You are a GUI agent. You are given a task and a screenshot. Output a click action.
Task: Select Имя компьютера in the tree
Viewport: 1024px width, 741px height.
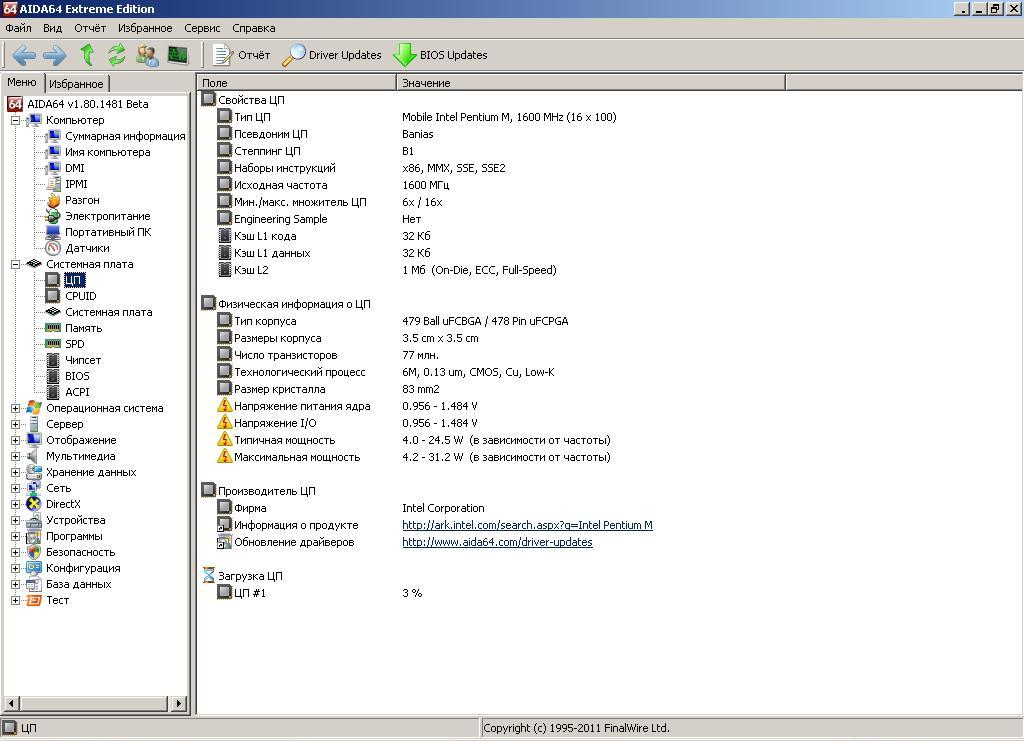107,152
